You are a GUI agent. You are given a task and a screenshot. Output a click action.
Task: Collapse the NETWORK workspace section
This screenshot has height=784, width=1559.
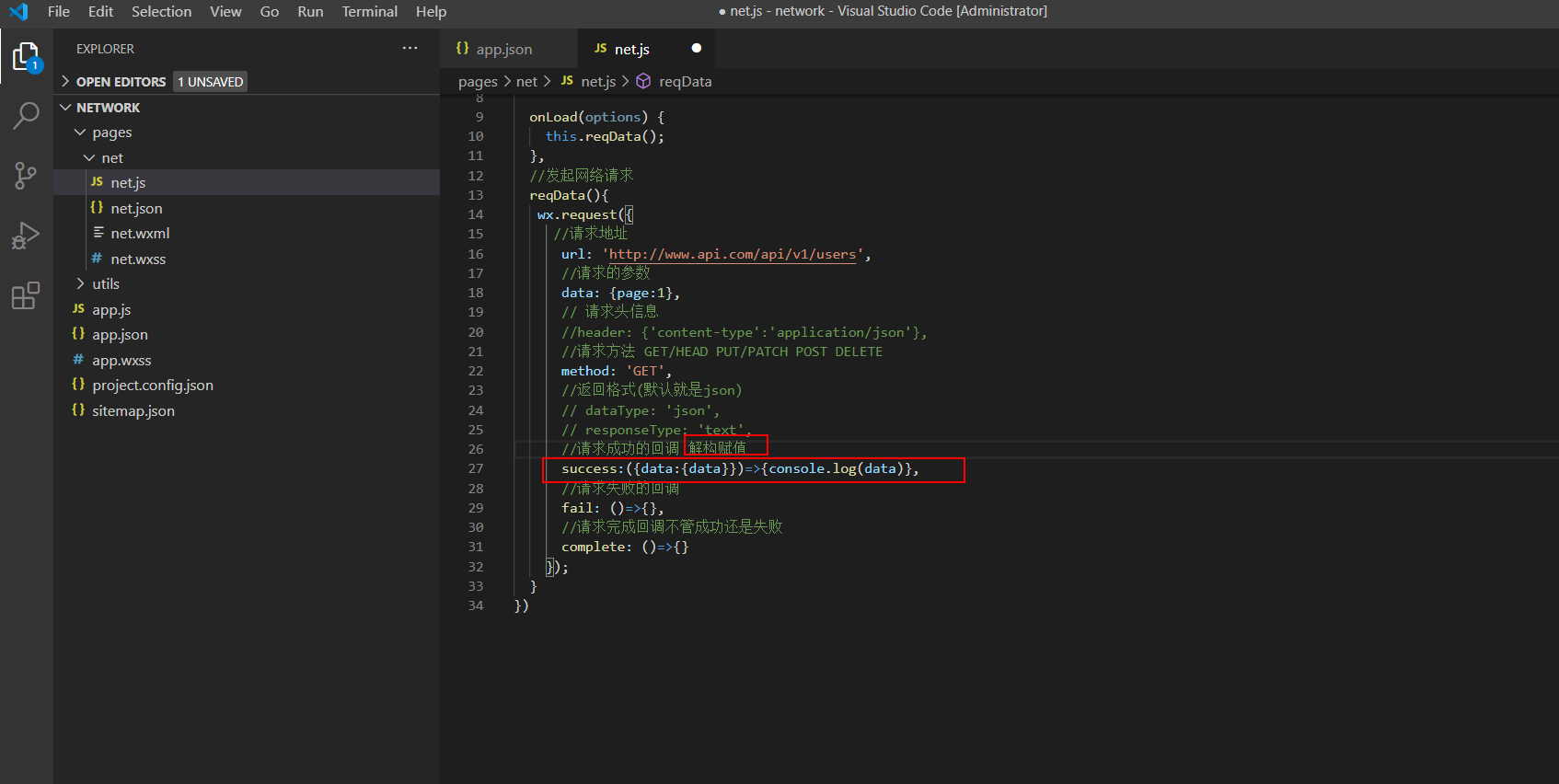pyautogui.click(x=65, y=107)
